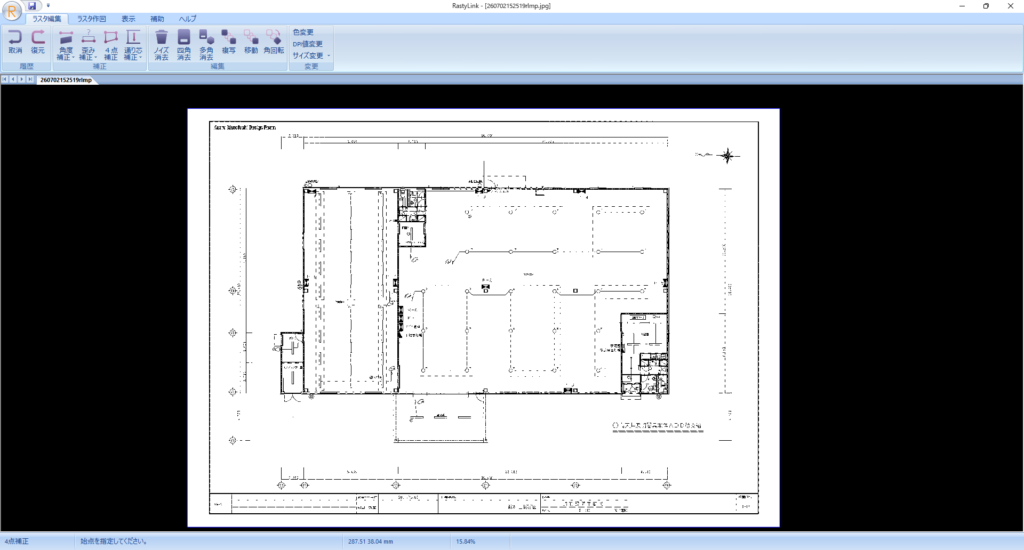Switch to the ラスタ編集 ribbon tab
This screenshot has height=550, width=1024.
coord(46,19)
